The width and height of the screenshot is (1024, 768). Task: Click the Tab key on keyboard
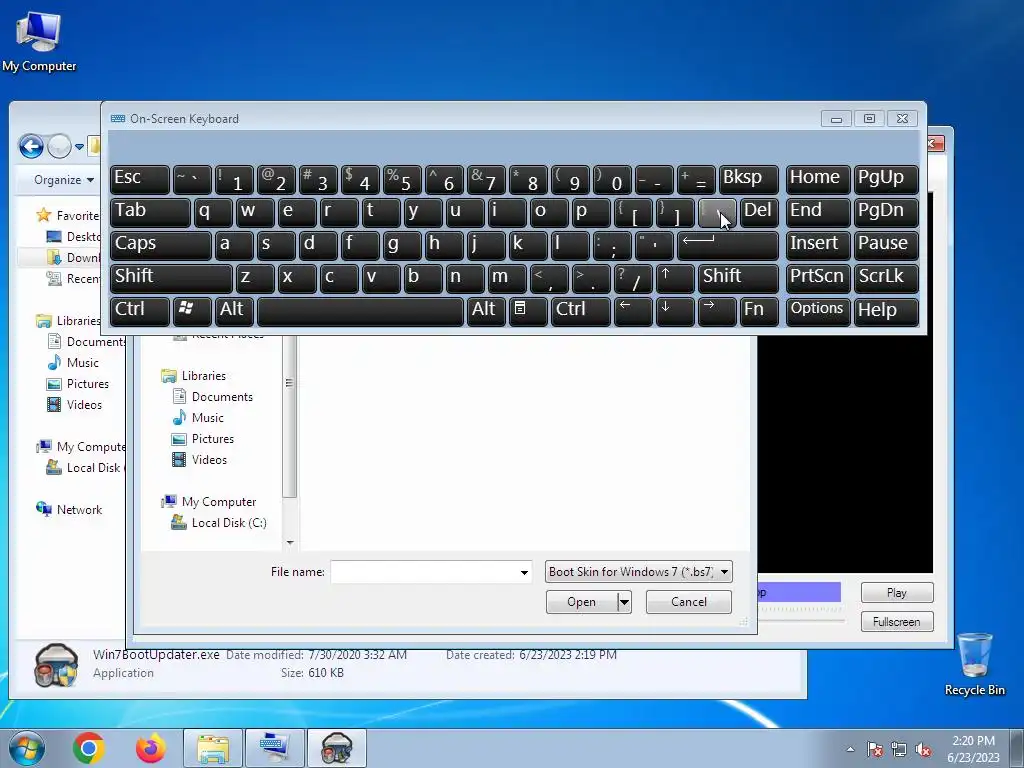point(150,212)
